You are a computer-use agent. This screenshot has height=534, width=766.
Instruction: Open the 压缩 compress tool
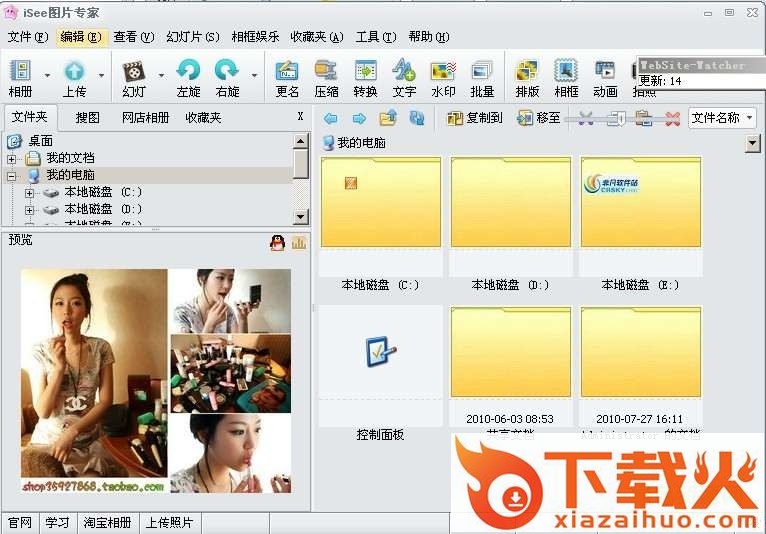point(326,72)
